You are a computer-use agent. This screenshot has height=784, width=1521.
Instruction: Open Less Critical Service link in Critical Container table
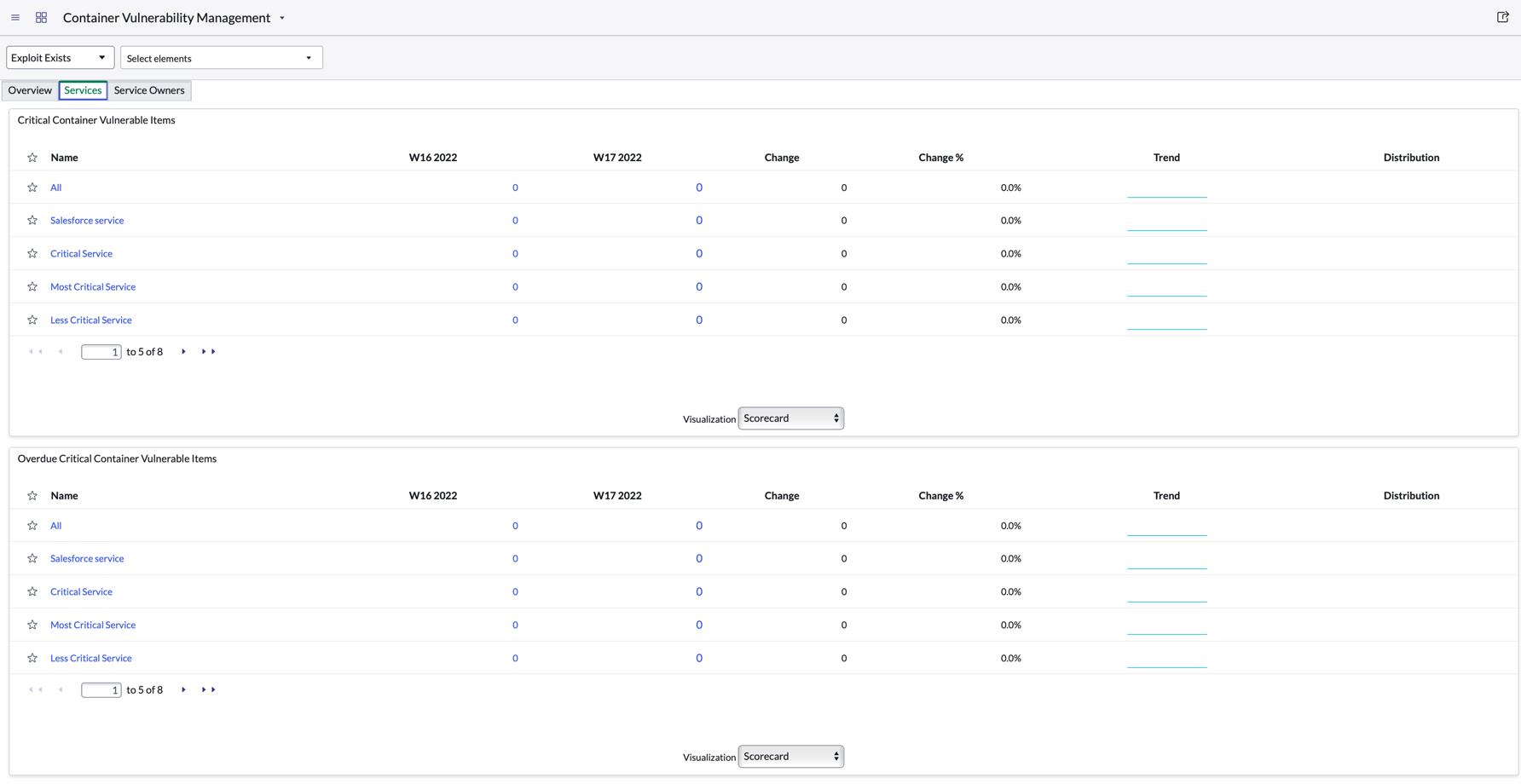pyautogui.click(x=91, y=320)
